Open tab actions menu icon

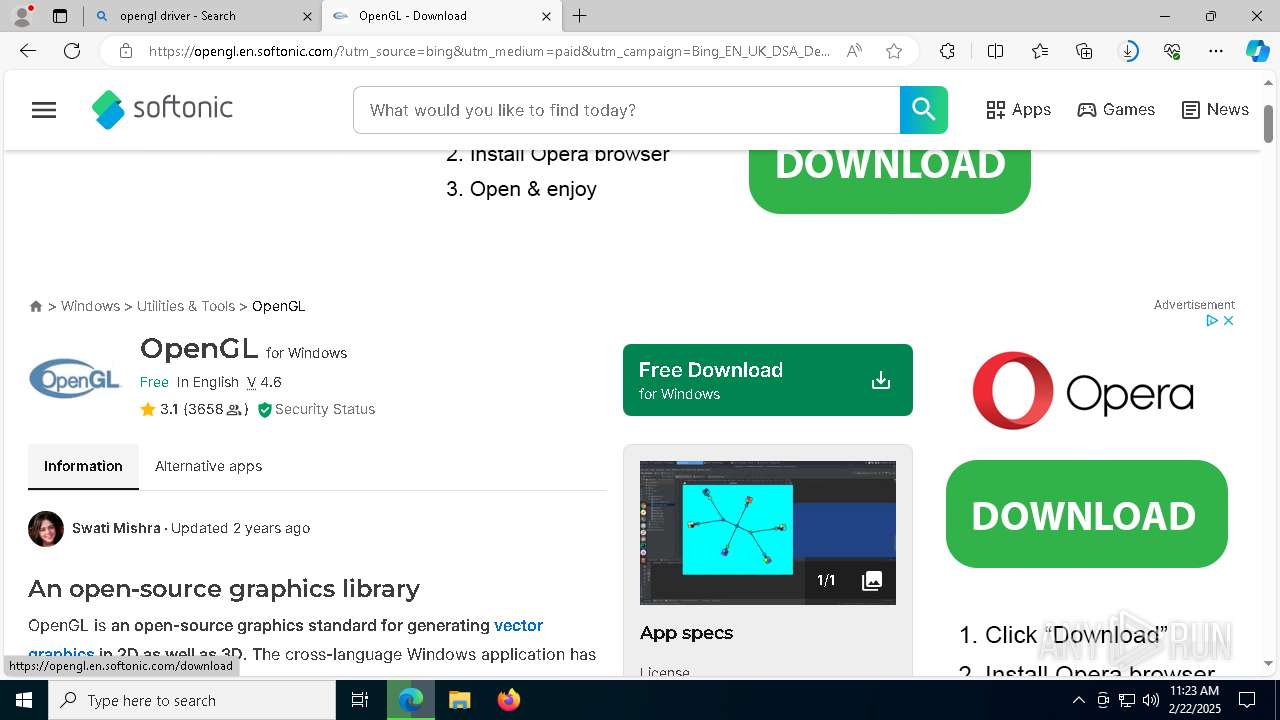pos(60,16)
